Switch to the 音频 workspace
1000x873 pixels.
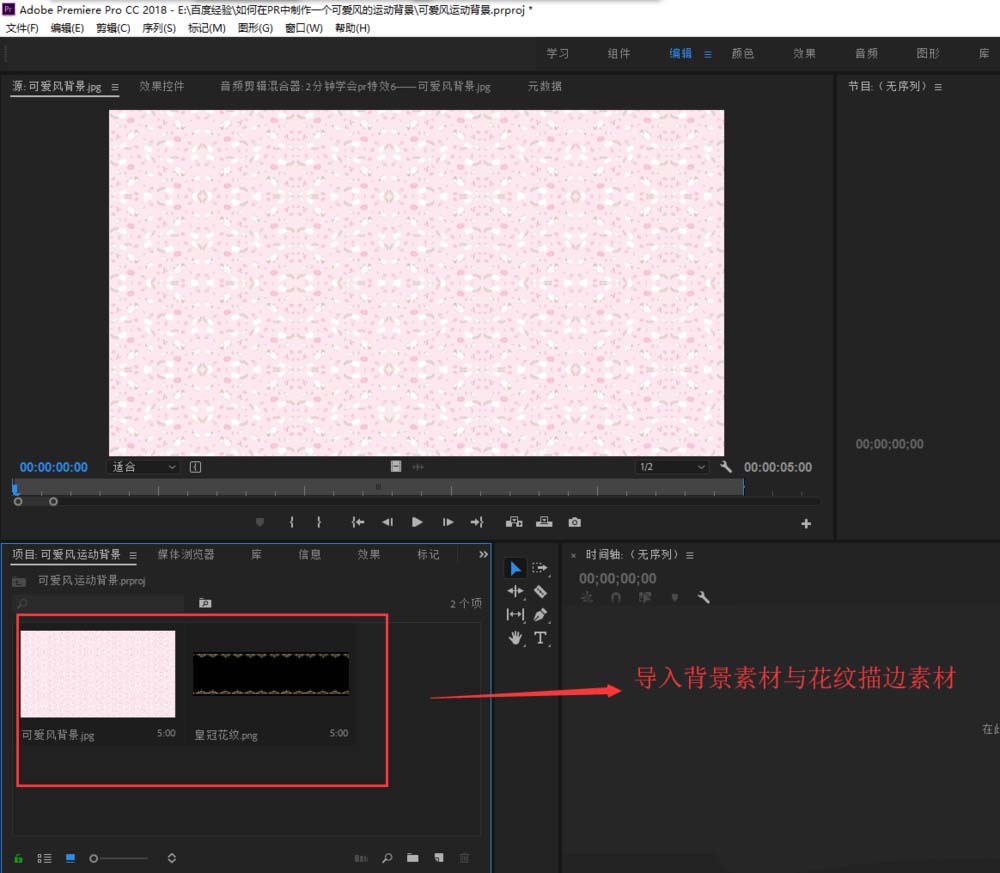tap(866, 54)
